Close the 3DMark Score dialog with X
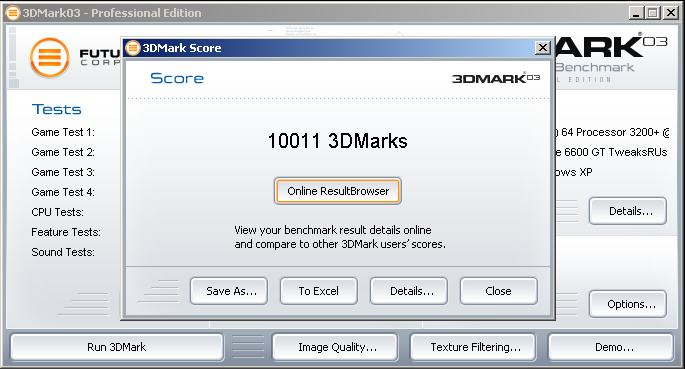The height and width of the screenshot is (369, 685). pos(542,48)
